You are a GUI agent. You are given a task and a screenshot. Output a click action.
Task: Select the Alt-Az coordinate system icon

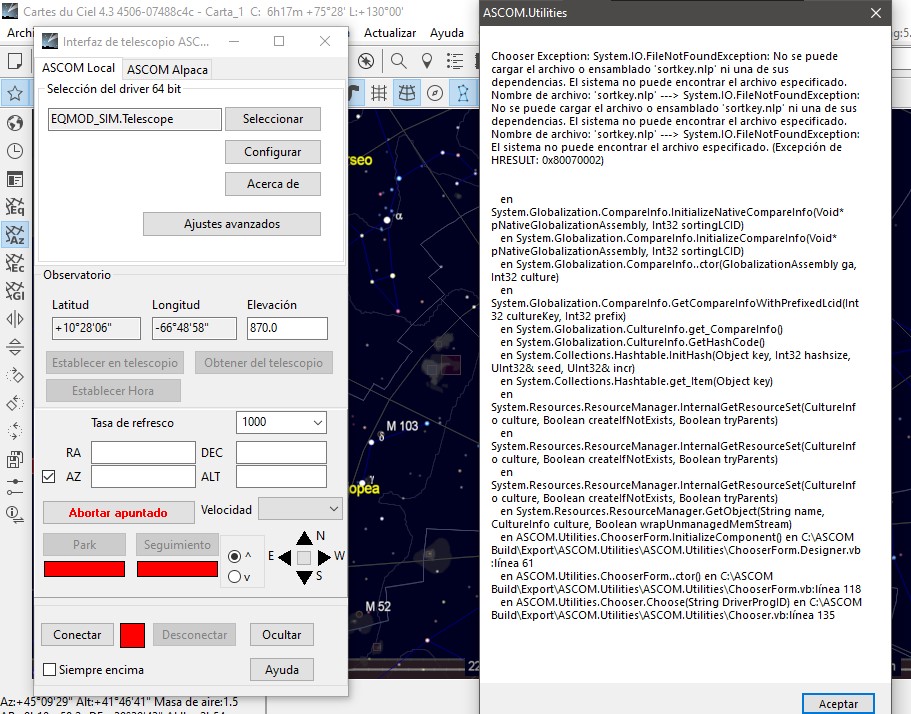point(15,235)
